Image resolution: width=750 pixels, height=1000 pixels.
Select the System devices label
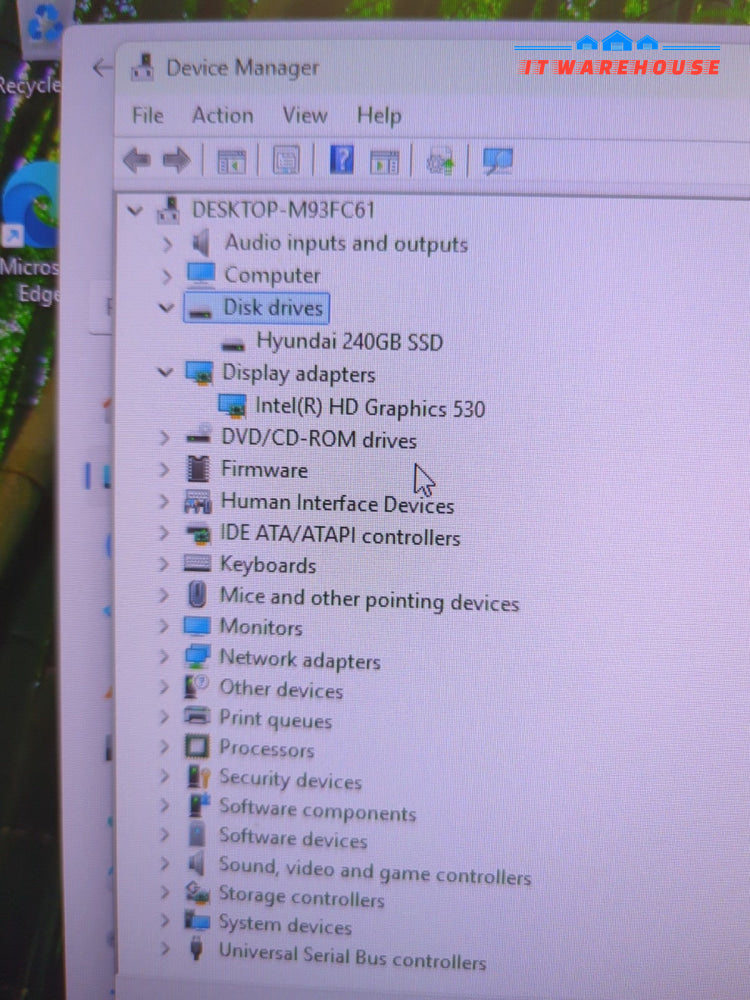[285, 924]
